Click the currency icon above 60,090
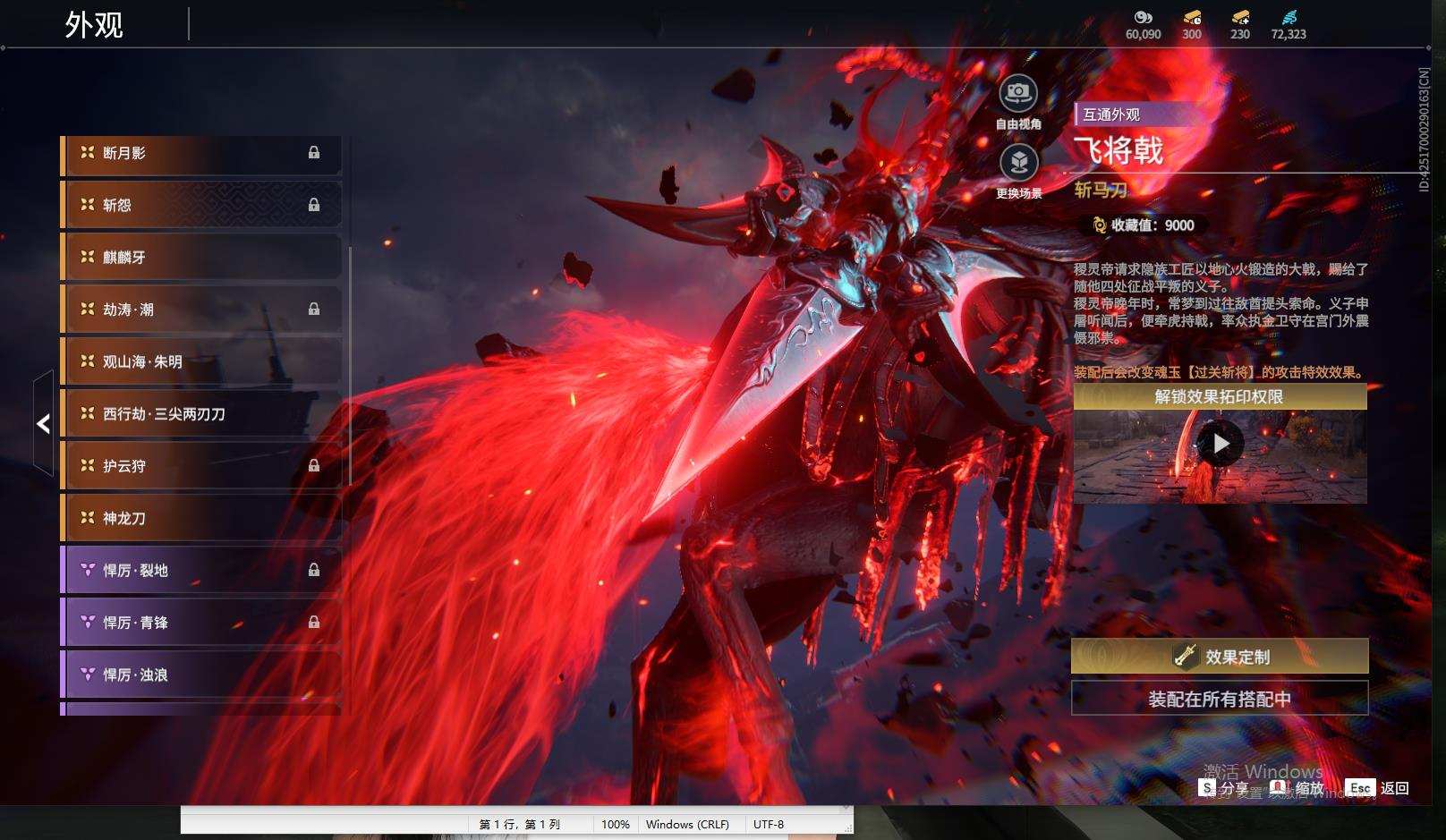Viewport: 1446px width, 840px height. pyautogui.click(x=1143, y=17)
